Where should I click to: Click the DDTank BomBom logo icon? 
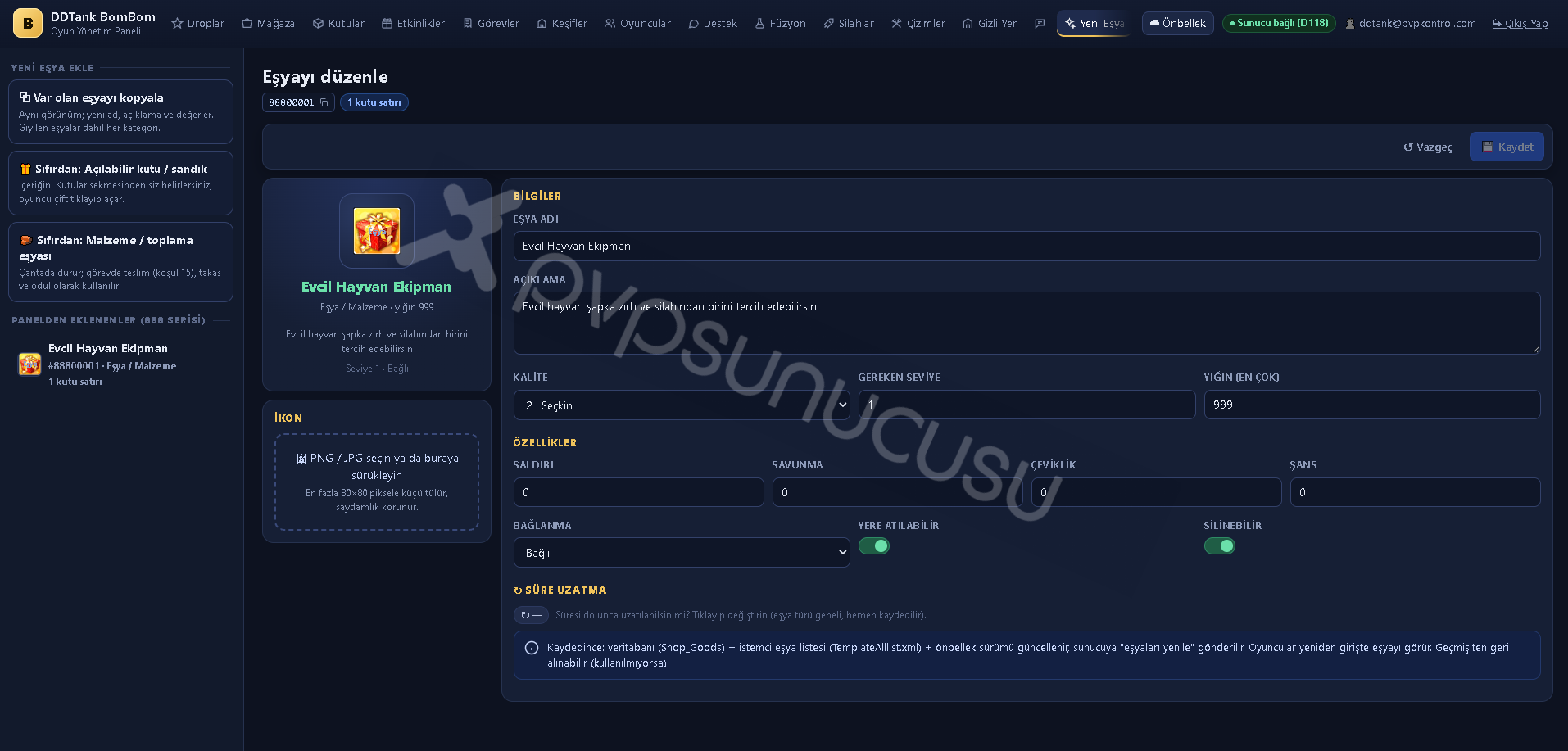[x=28, y=23]
